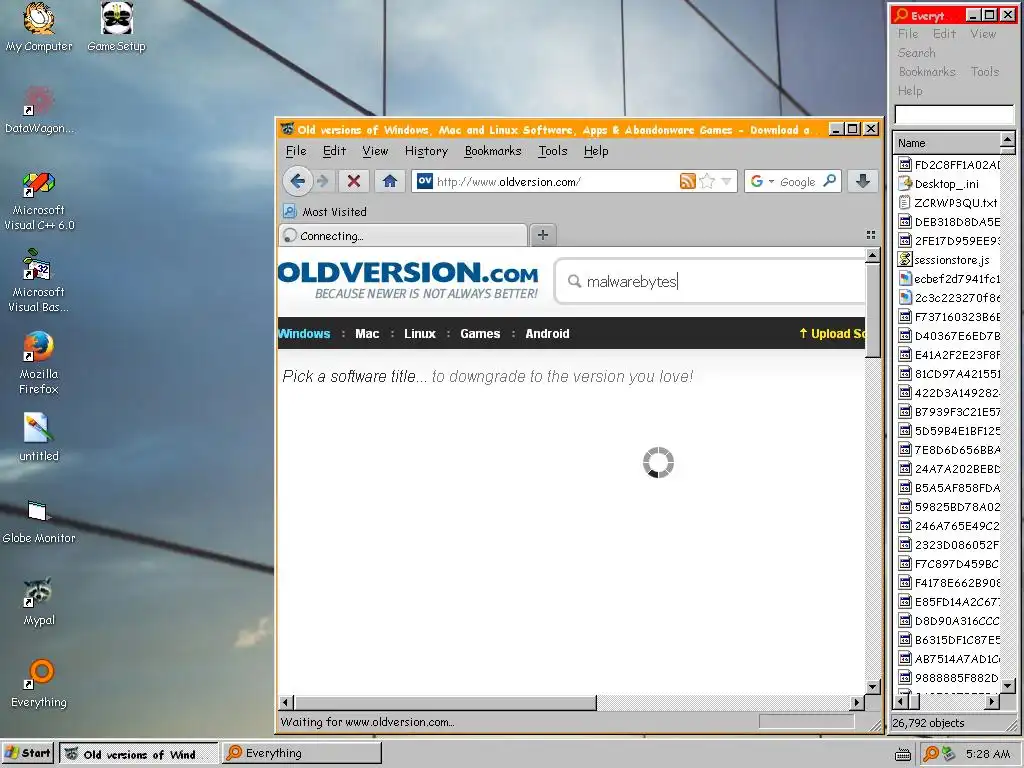Open a new tab with plus button

(543, 234)
